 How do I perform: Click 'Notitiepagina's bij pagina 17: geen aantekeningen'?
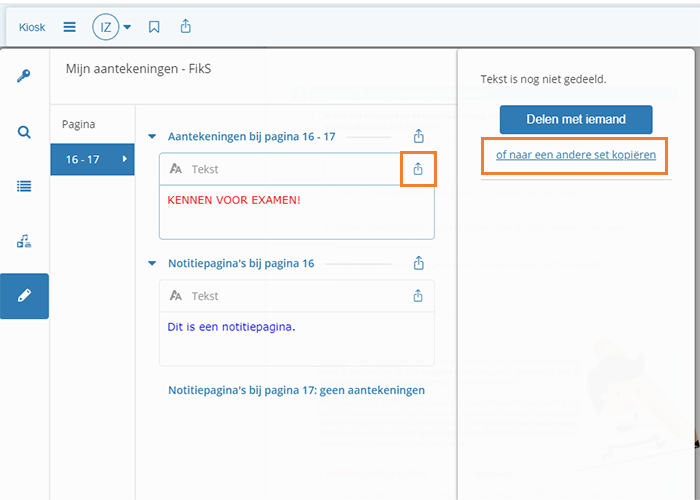[296, 390]
